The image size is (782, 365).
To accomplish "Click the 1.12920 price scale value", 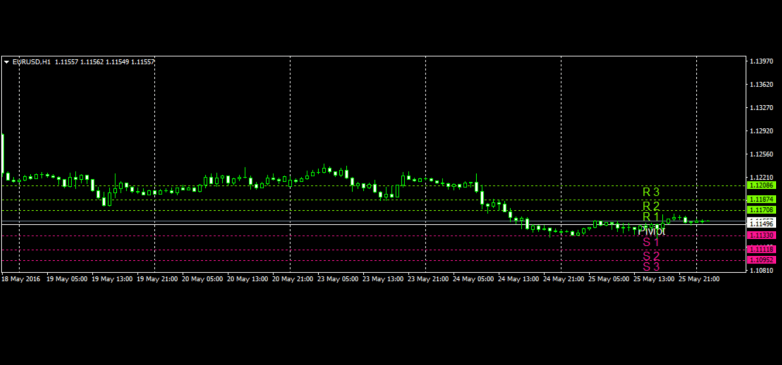I will pyautogui.click(x=761, y=131).
